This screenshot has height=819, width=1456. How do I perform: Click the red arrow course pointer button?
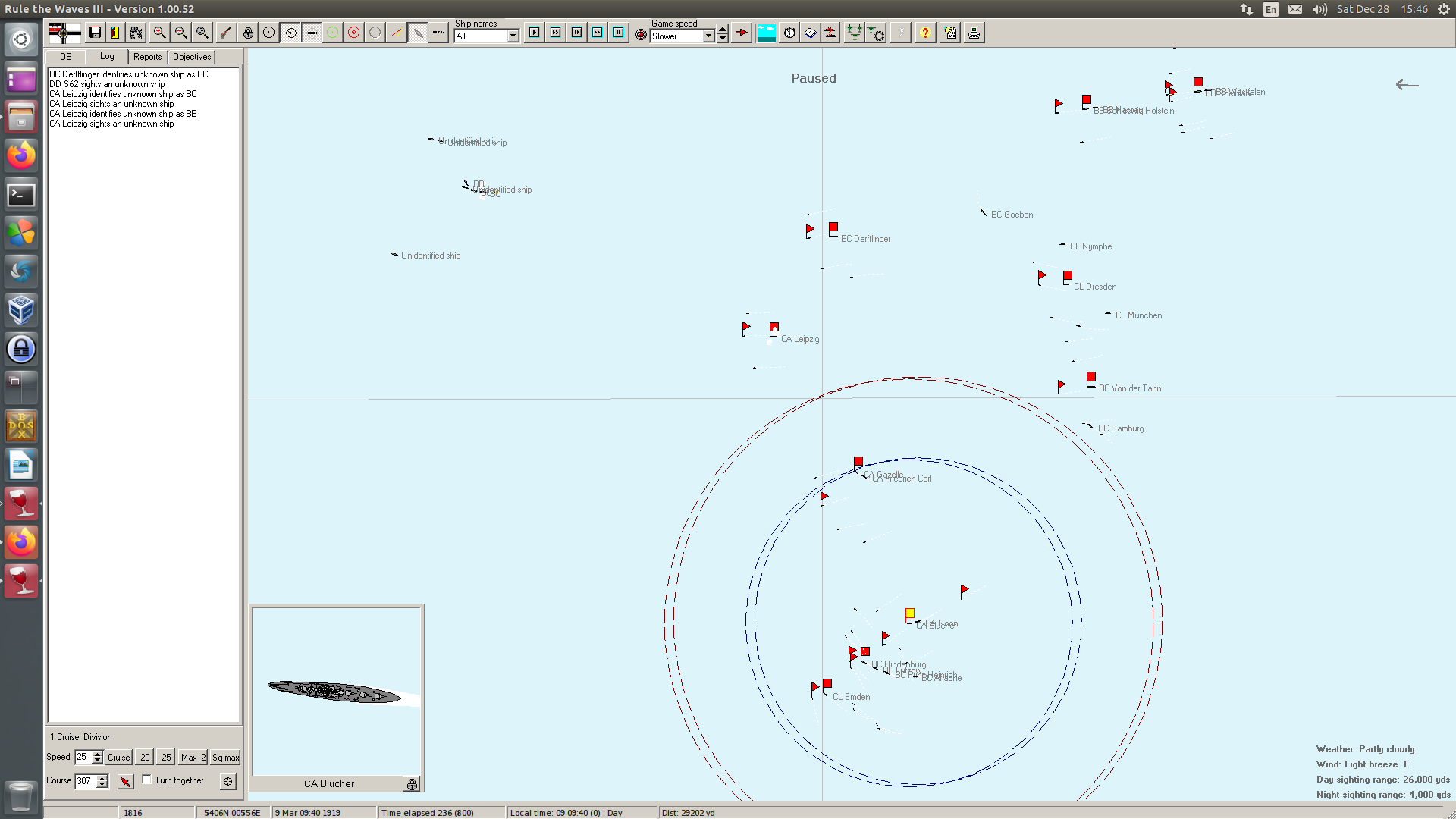[x=126, y=781]
